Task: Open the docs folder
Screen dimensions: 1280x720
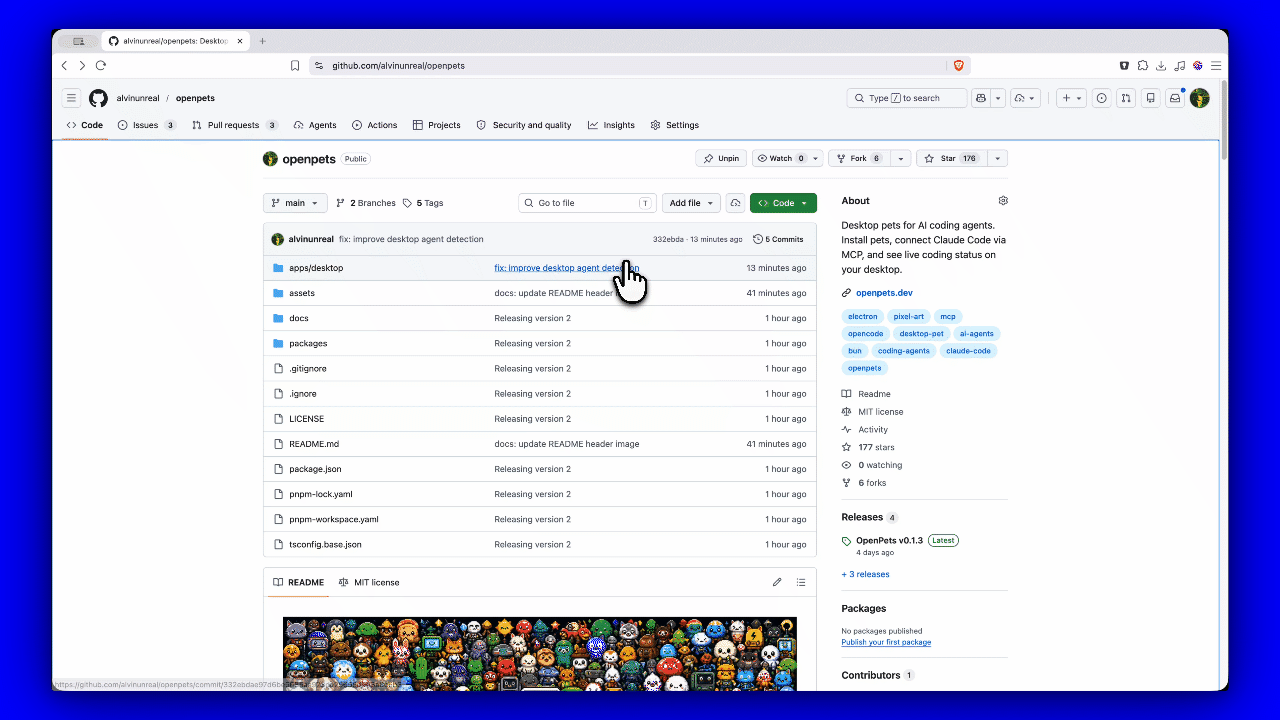Action: (299, 318)
